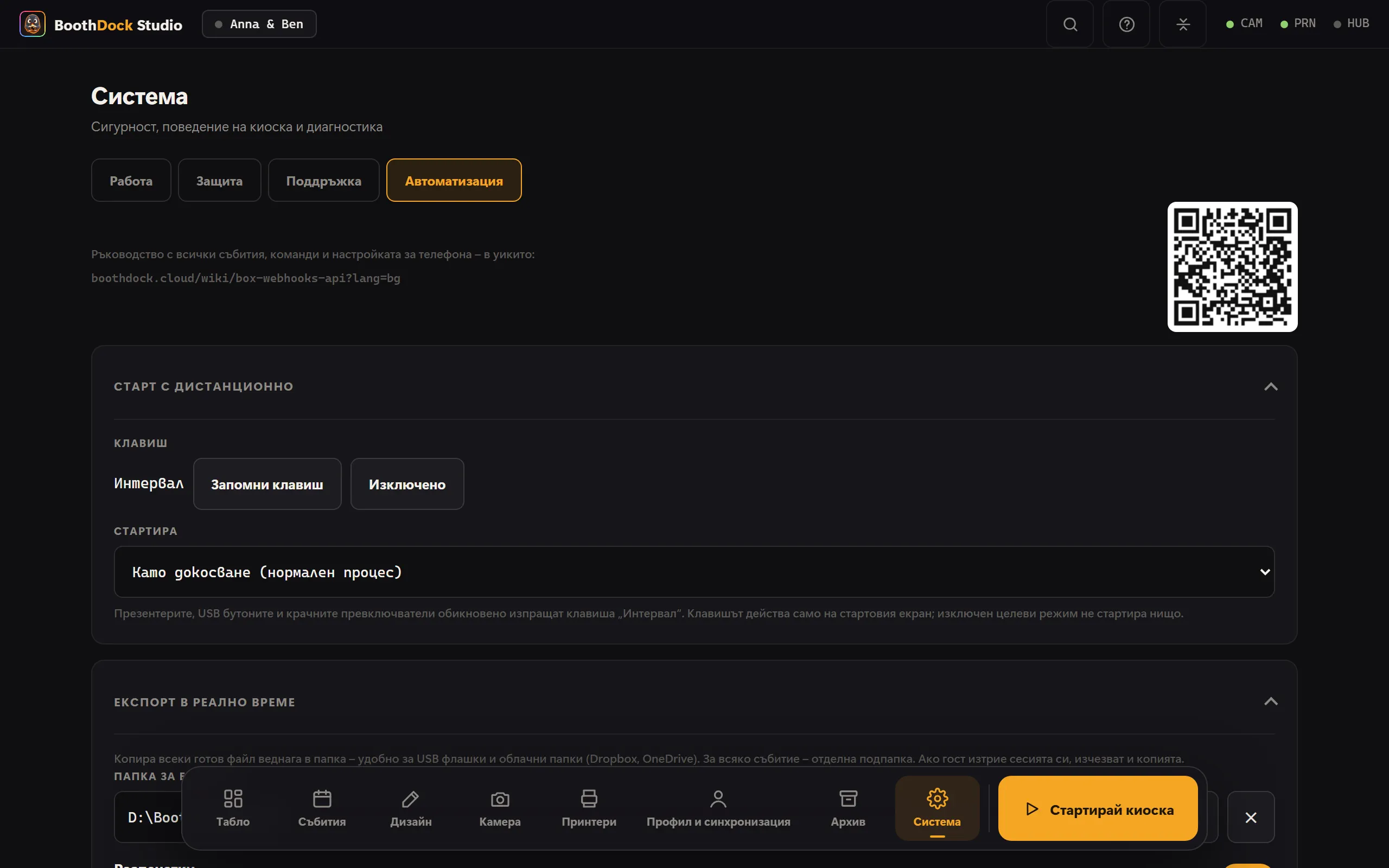Switch to the Работа tab
The height and width of the screenshot is (868, 1389).
[131, 180]
